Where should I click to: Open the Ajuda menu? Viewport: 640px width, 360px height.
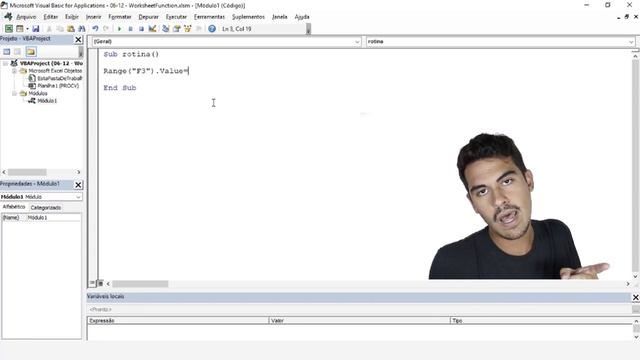point(302,17)
